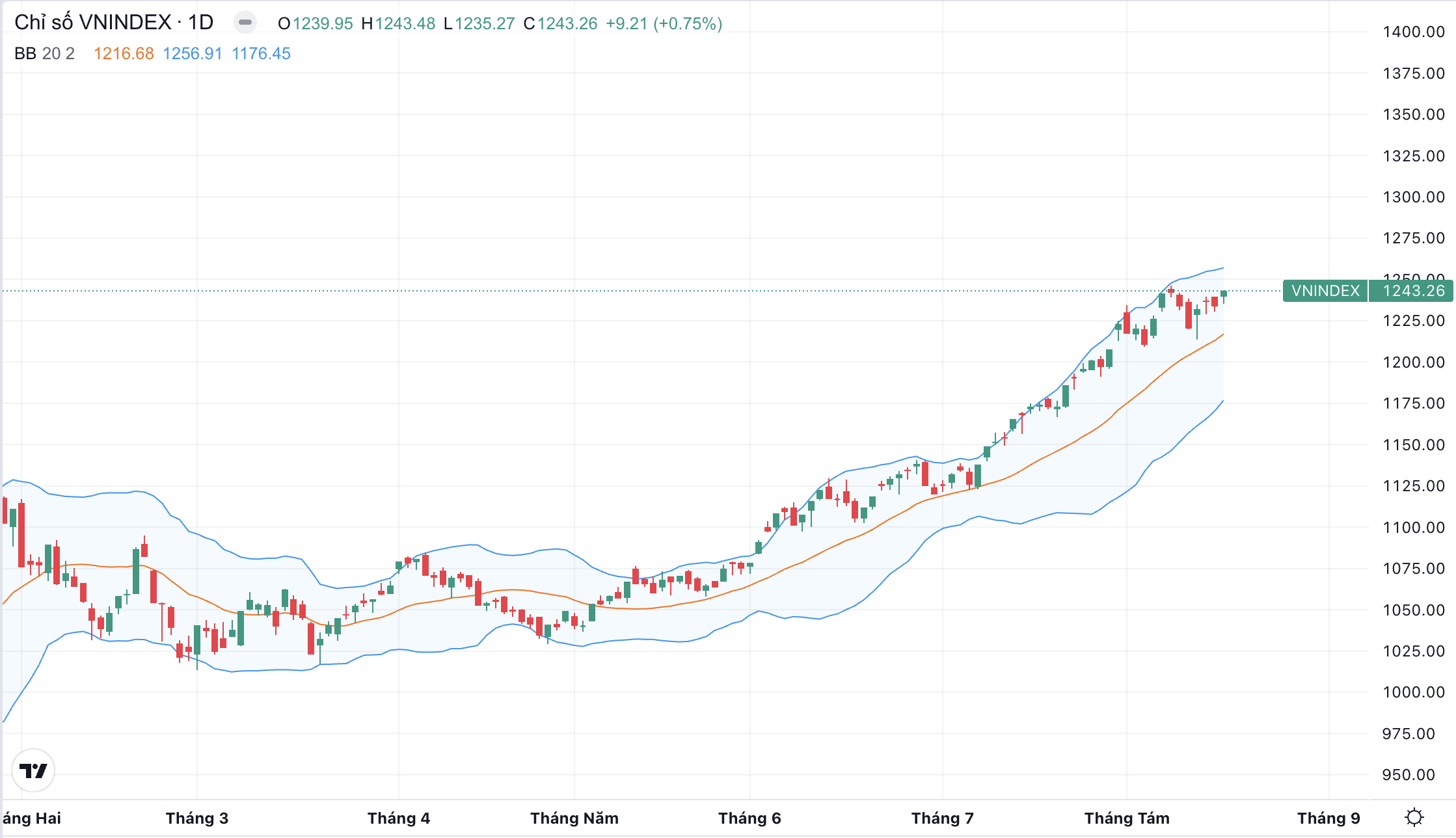Click the 1100.00 price axis label
The height and width of the screenshot is (838, 1456).
[x=1414, y=527]
